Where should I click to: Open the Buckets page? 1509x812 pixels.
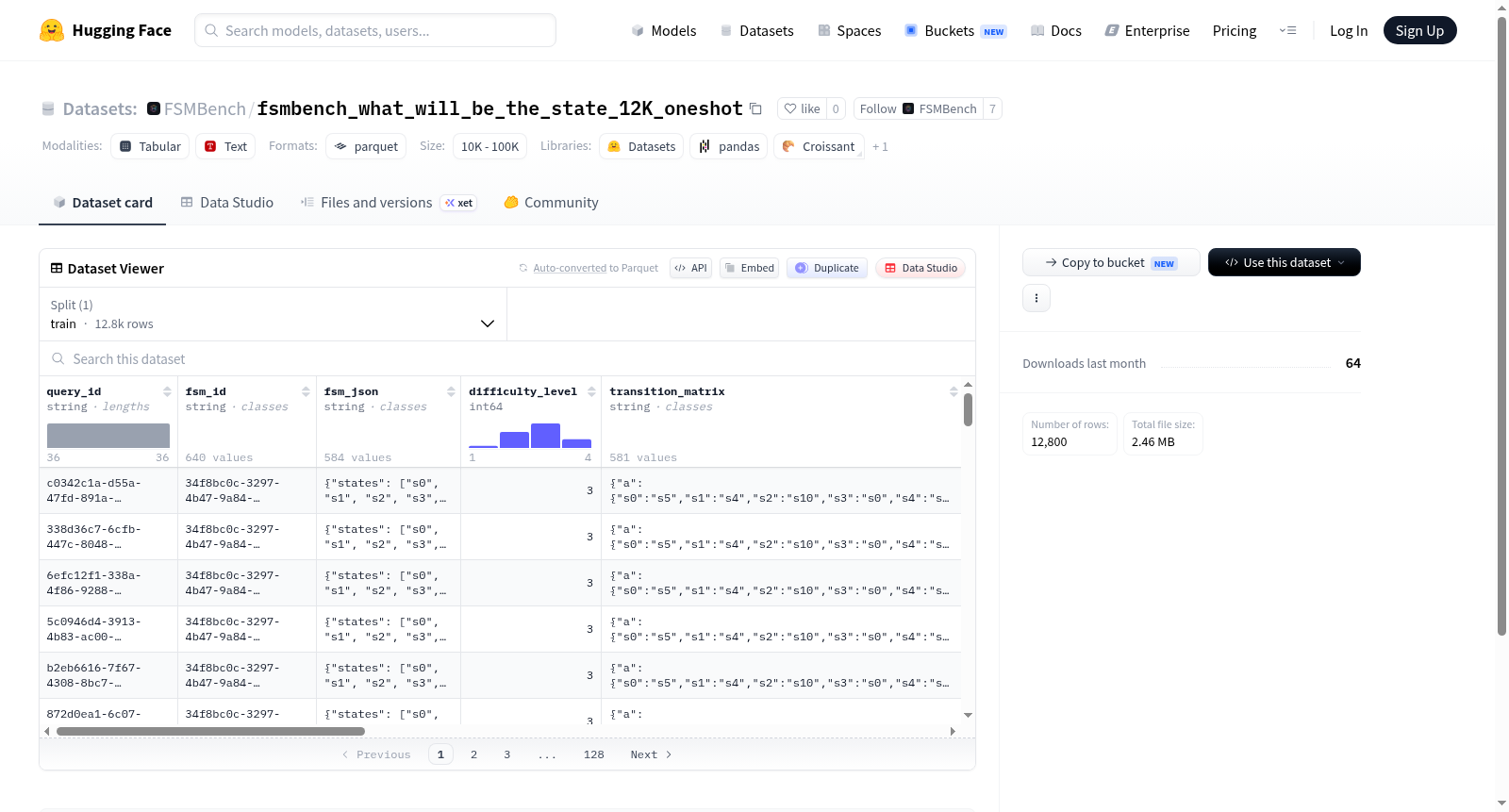(955, 30)
